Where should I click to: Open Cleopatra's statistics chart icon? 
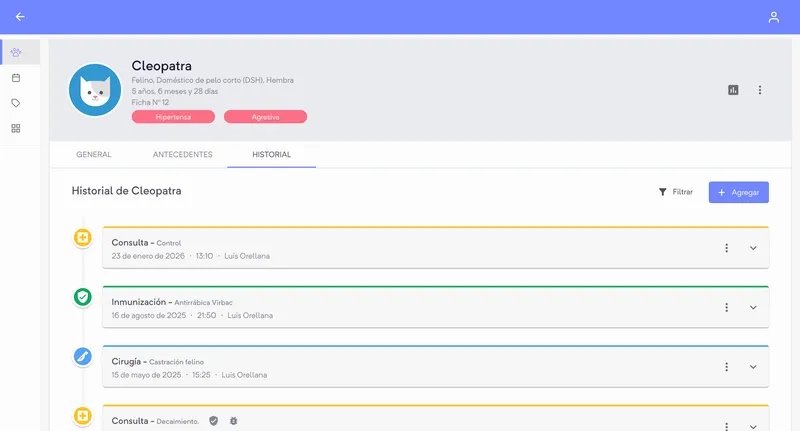coord(733,90)
